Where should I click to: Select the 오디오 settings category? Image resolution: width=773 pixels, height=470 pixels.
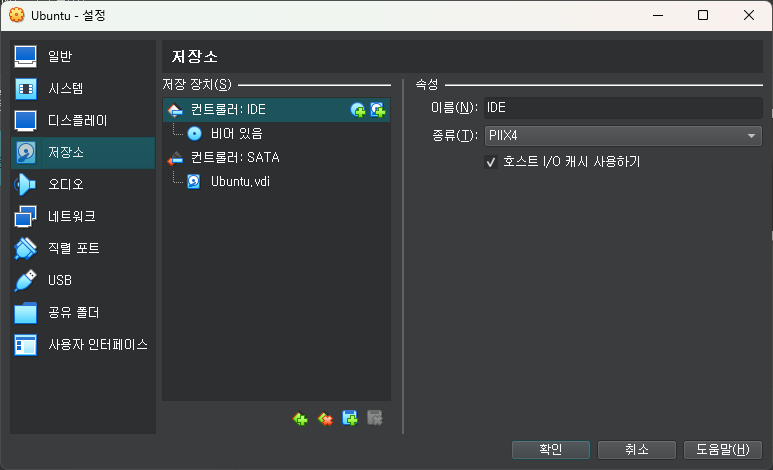[83, 185]
